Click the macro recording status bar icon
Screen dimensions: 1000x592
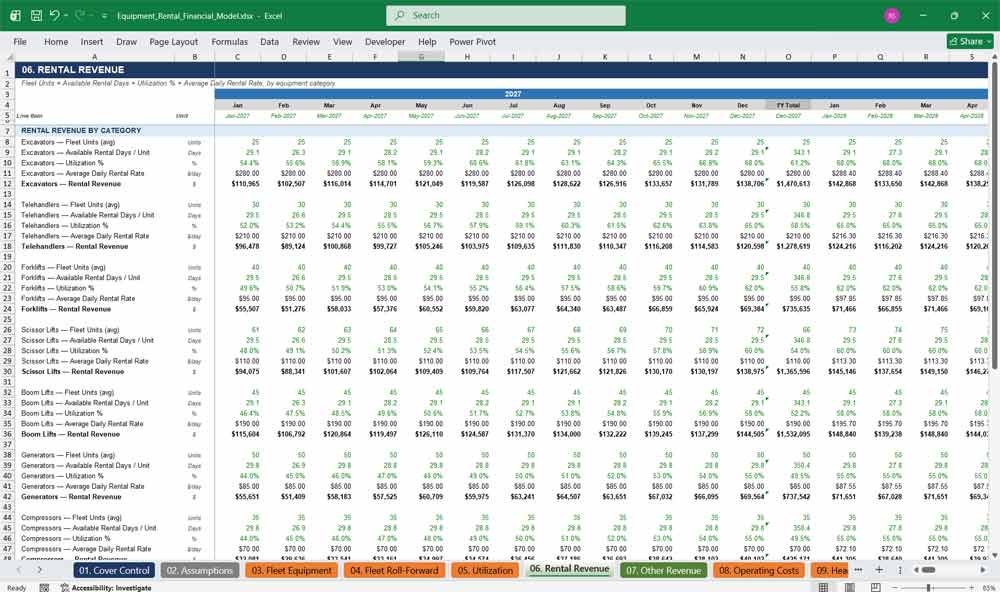coord(44,588)
